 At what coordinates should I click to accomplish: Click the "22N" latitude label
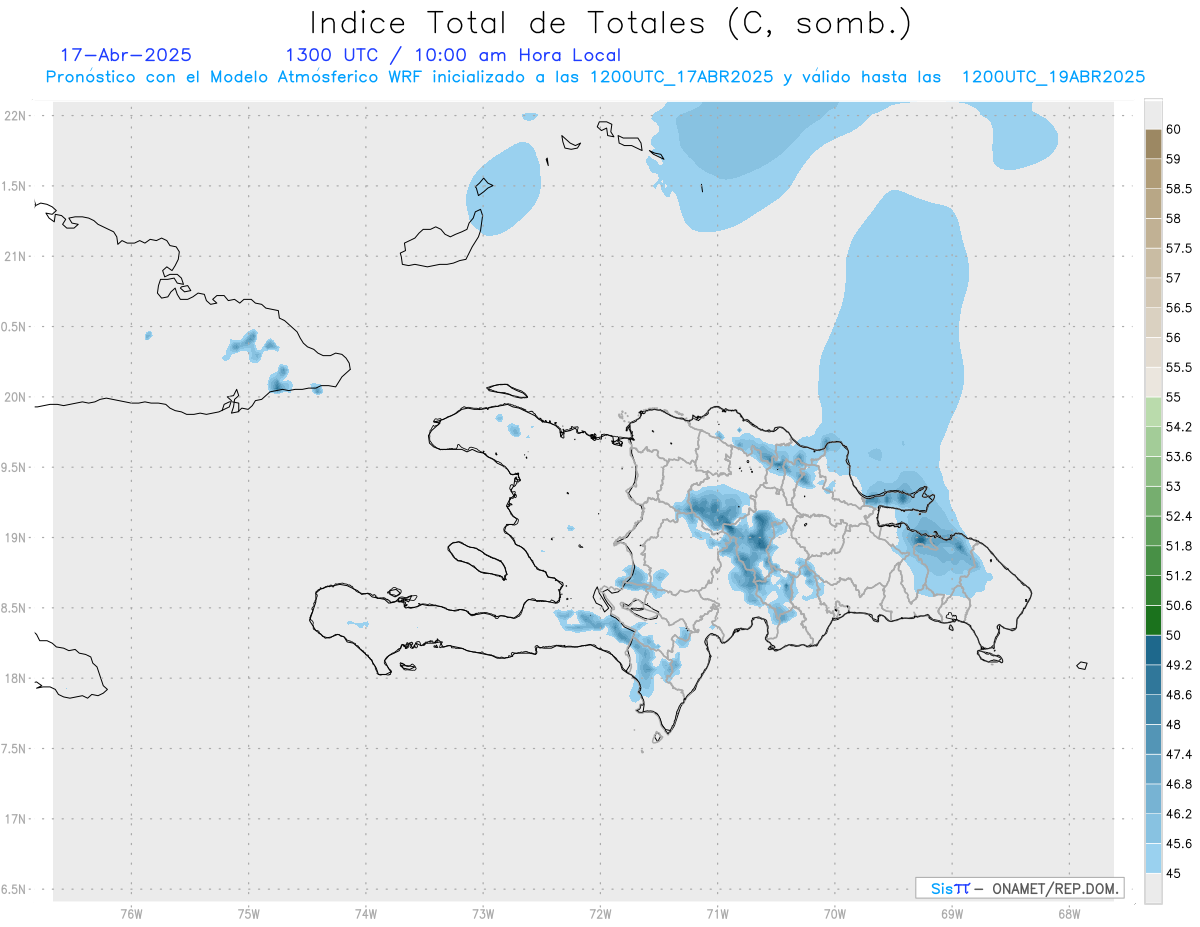[x=15, y=116]
